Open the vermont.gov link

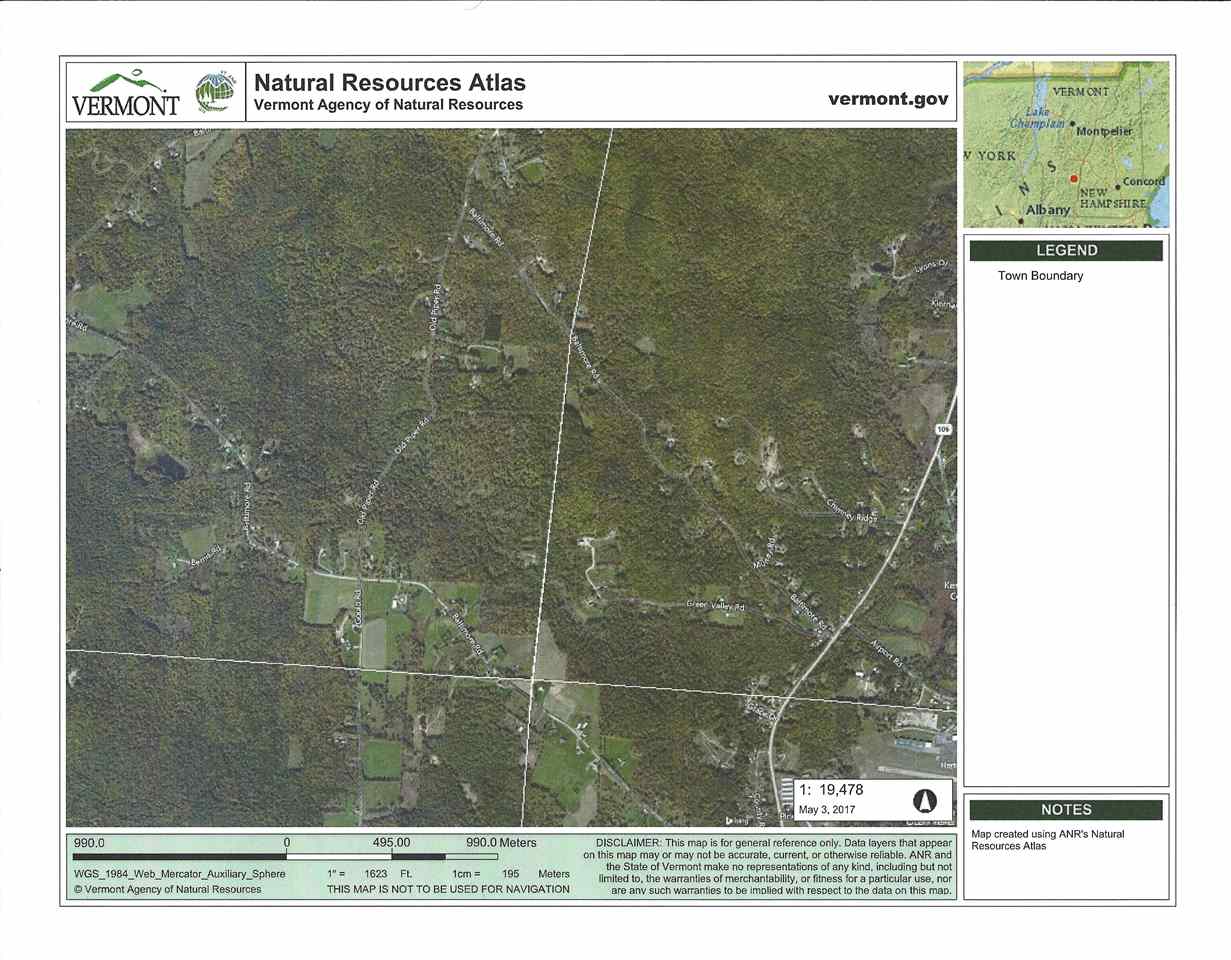tap(887, 100)
